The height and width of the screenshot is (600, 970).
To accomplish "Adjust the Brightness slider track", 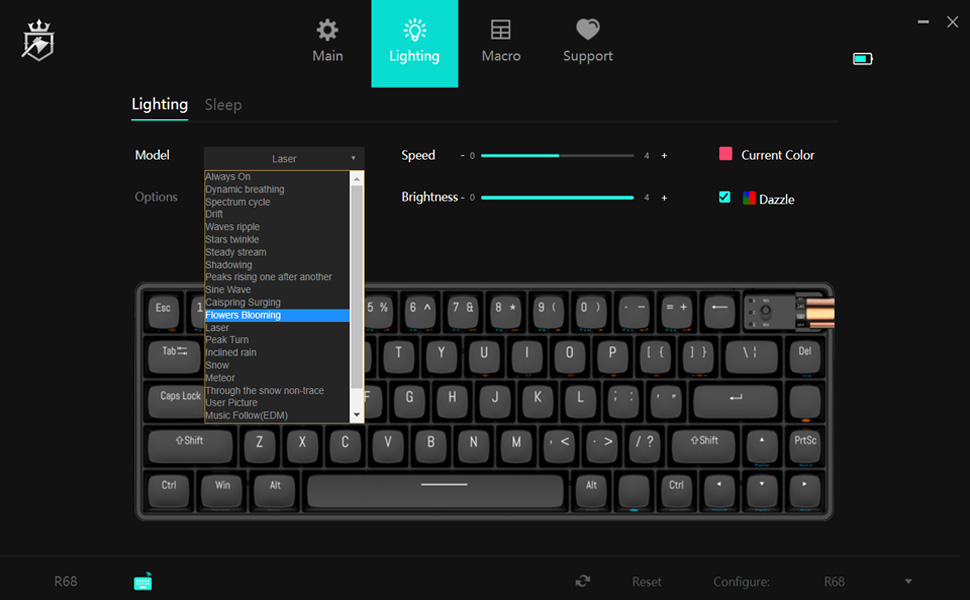I will tap(557, 198).
